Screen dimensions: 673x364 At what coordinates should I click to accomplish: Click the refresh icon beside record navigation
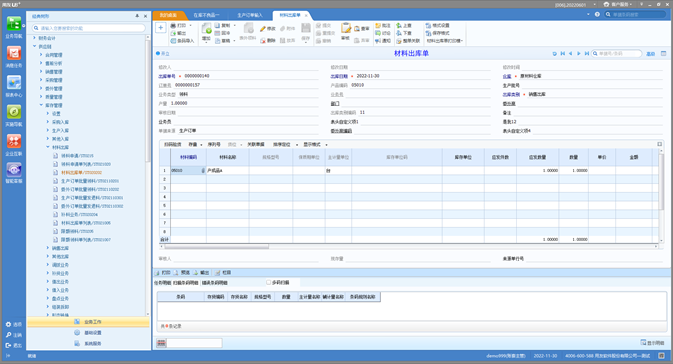tap(555, 54)
